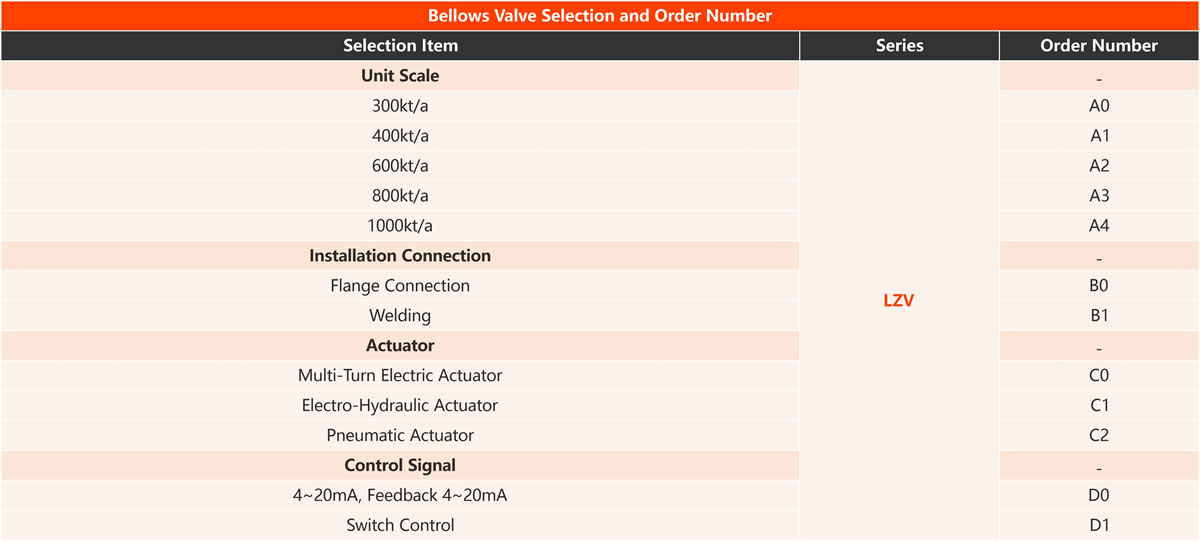Choose the Welding connection item
This screenshot has width=1200, height=541.
[x=400, y=316]
